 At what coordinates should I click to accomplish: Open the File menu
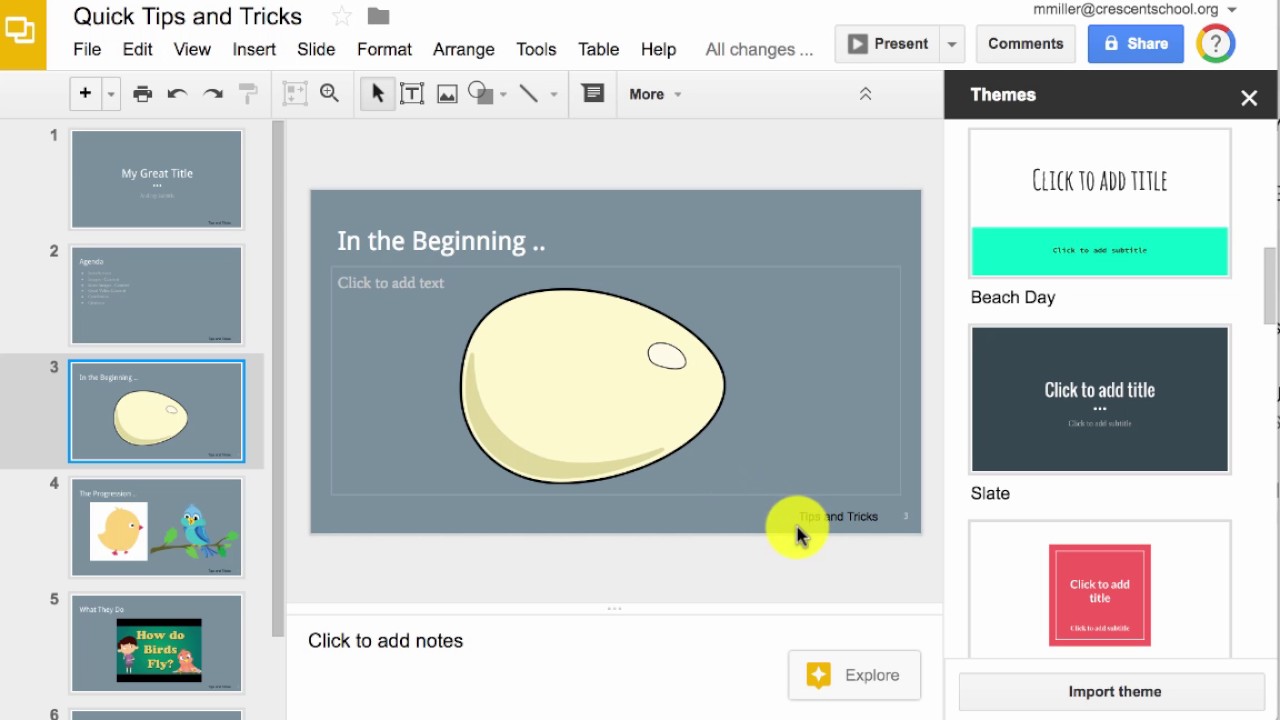[87, 49]
